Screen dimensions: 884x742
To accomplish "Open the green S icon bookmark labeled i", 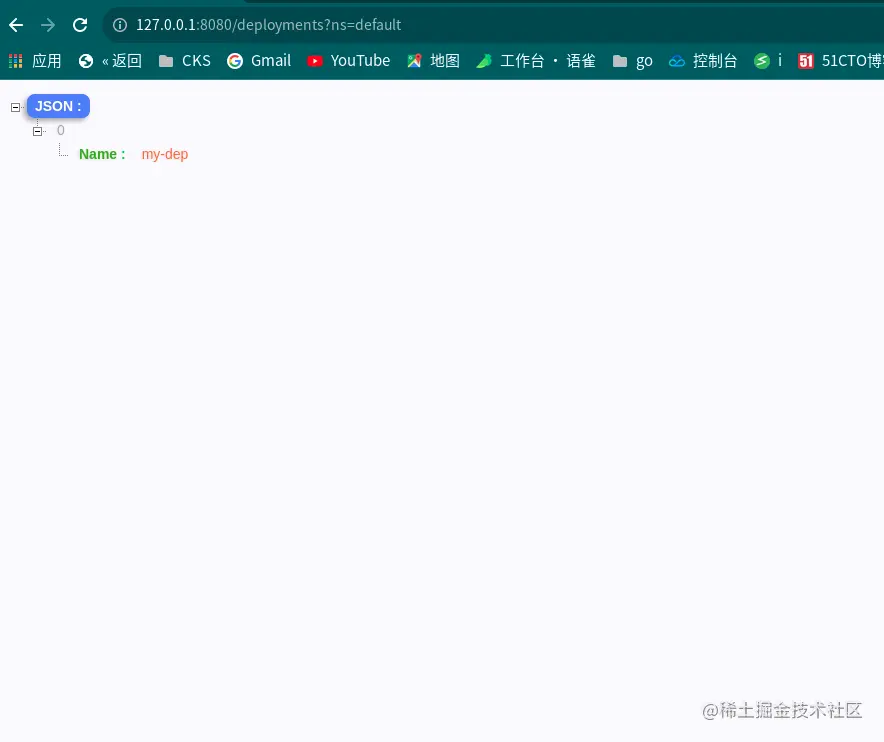I will [x=768, y=61].
